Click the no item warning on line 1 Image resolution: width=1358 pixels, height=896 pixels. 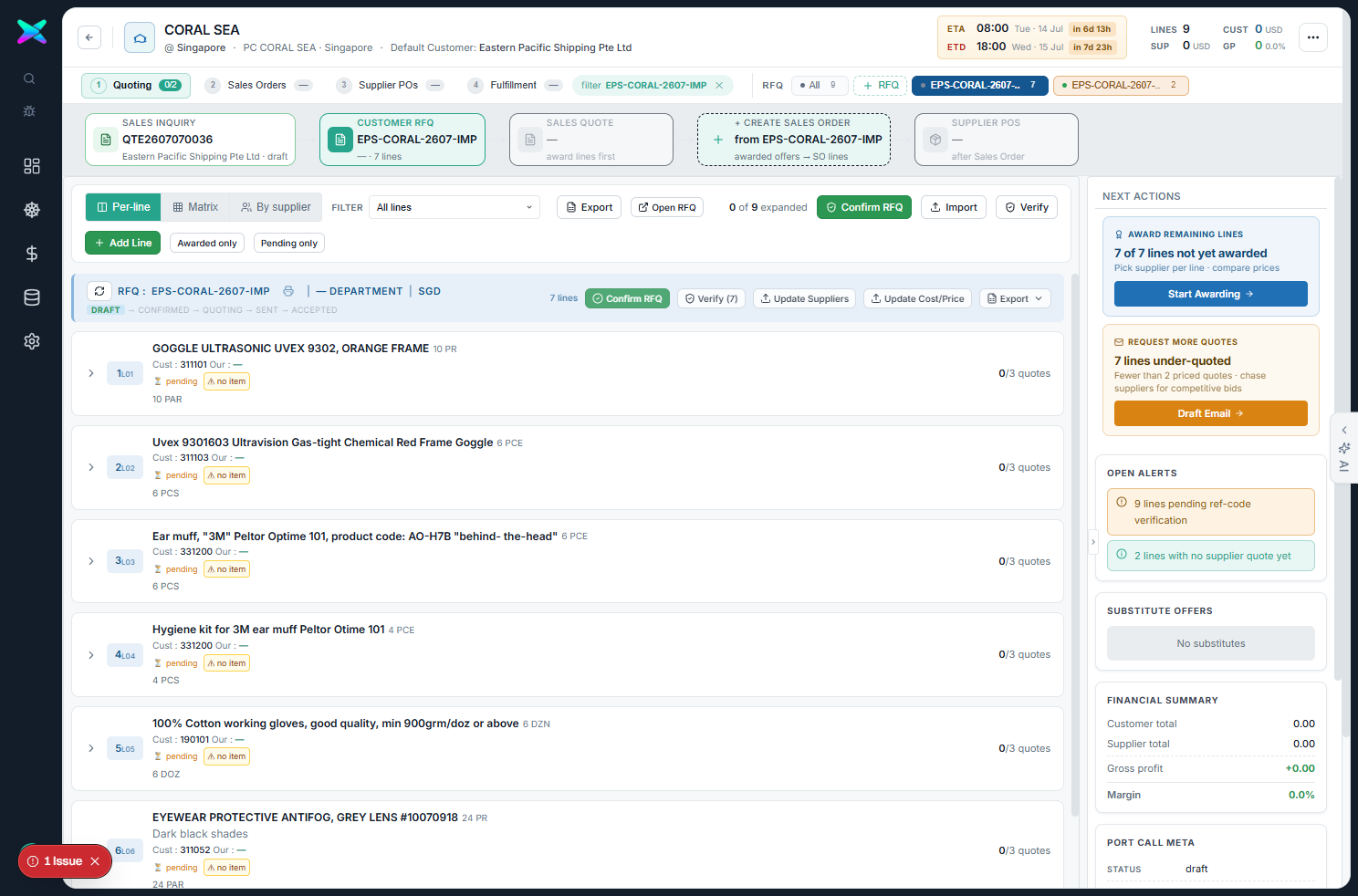(x=226, y=381)
